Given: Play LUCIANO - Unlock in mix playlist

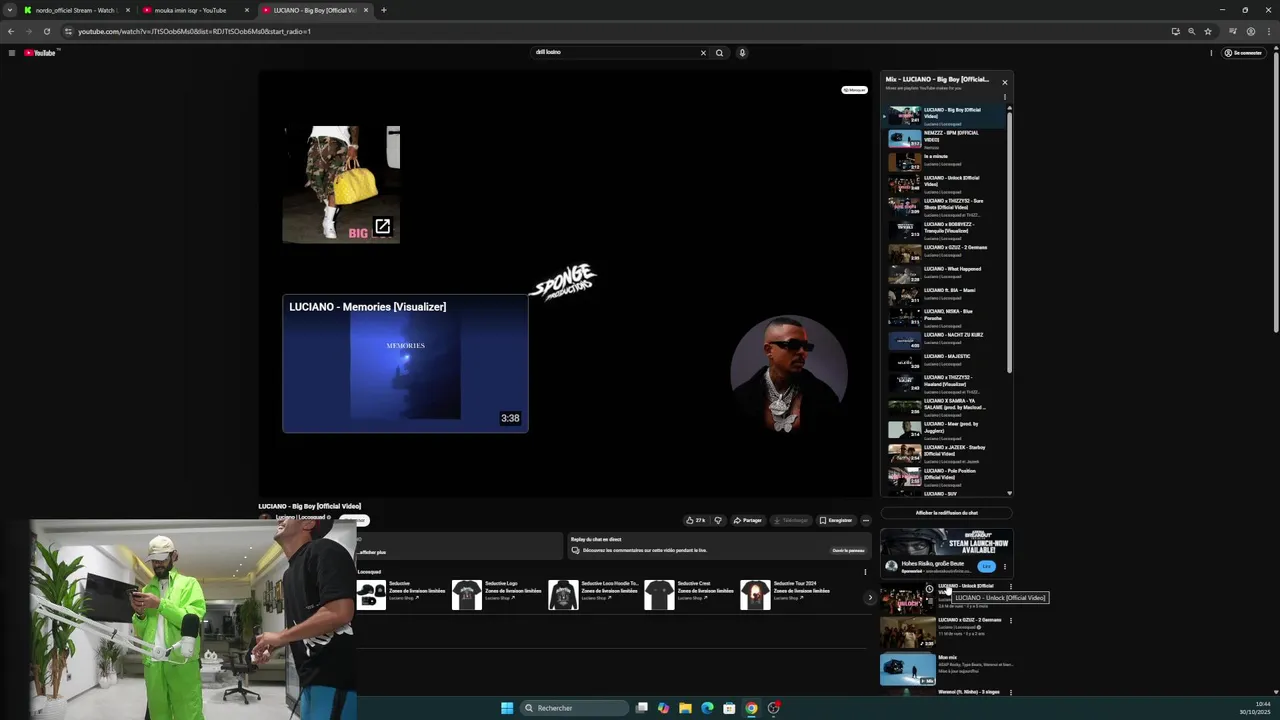Looking at the screenshot, I should point(945,184).
